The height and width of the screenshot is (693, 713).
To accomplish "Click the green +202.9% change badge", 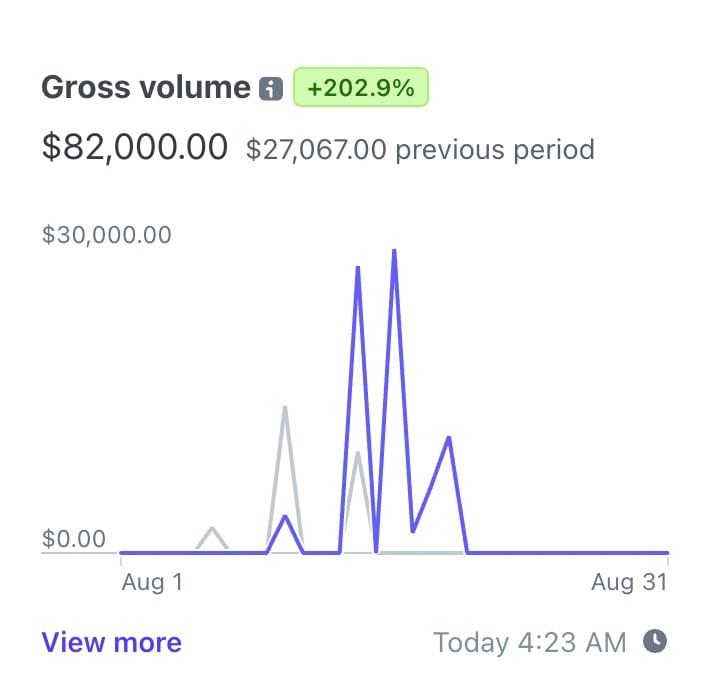I will point(360,88).
